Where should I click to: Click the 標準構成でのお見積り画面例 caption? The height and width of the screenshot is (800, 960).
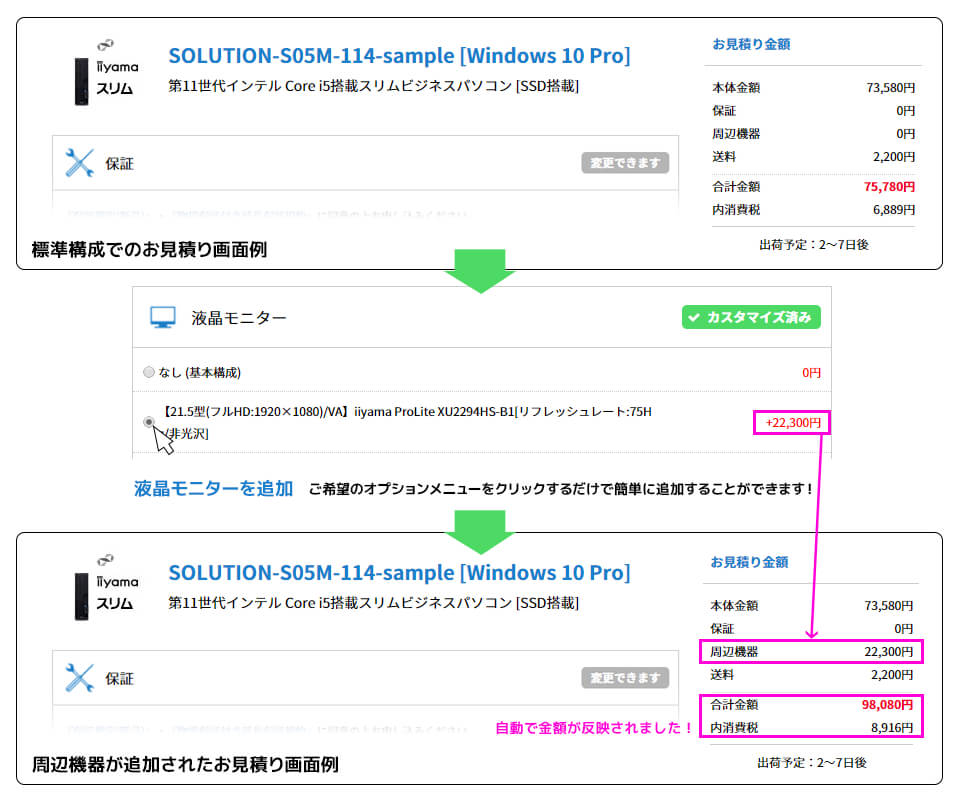(149, 249)
